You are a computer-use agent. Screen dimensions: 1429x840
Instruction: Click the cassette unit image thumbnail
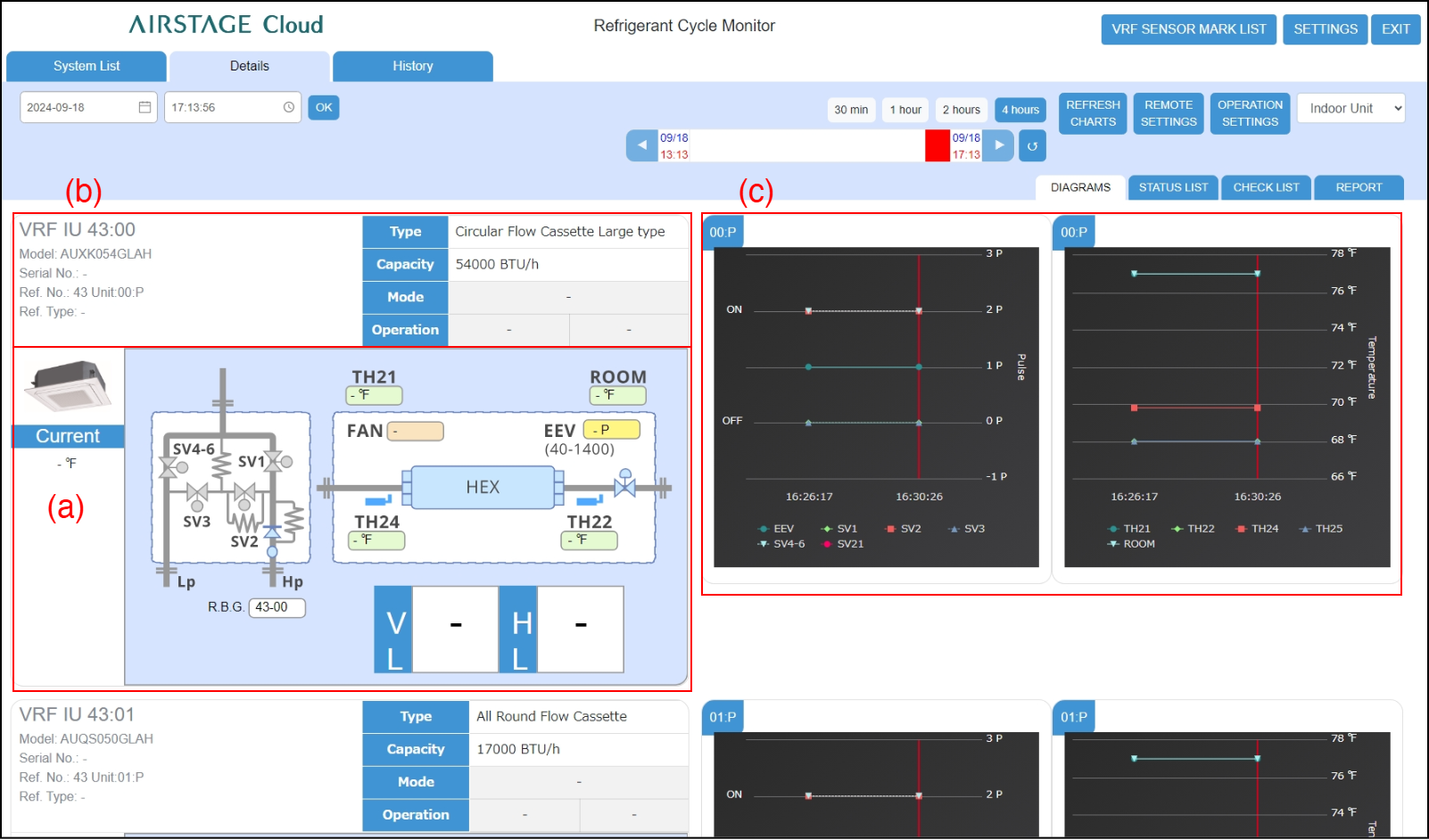coord(68,385)
